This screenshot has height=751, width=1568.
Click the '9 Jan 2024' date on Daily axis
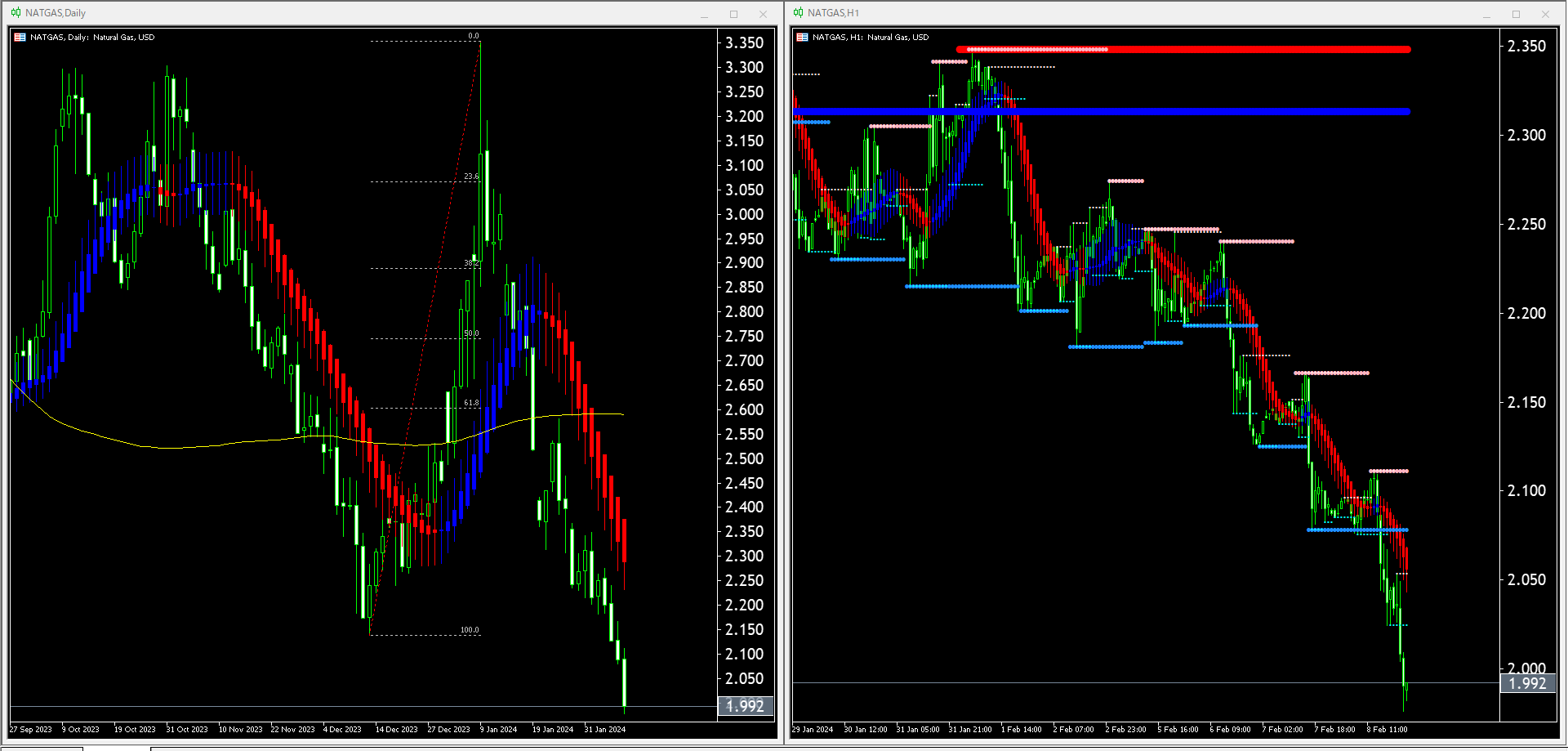coord(498,730)
